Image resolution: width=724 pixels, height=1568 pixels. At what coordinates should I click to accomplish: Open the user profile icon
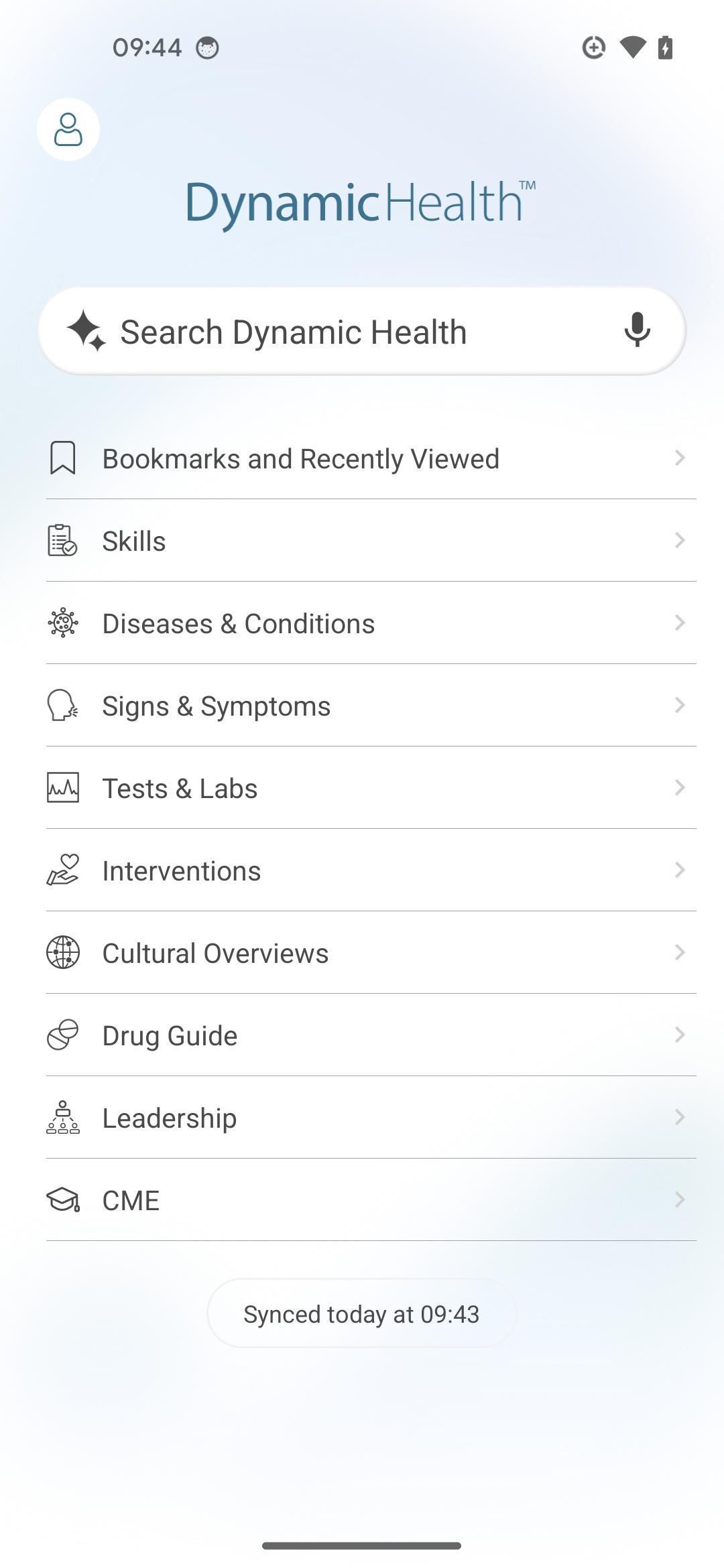(x=68, y=129)
